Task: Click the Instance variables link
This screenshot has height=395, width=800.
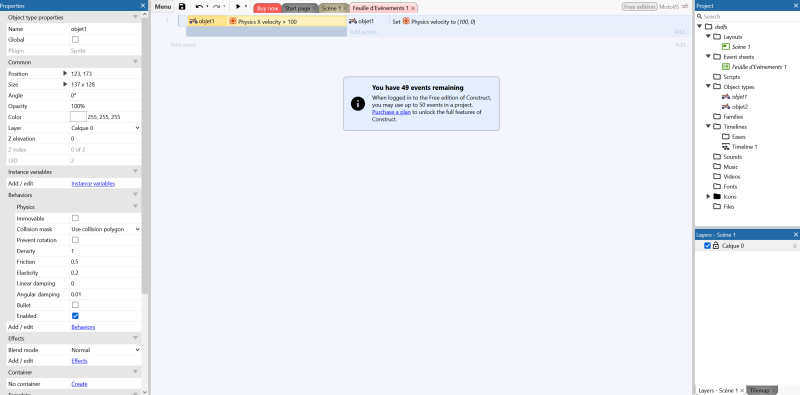Action: (93, 184)
